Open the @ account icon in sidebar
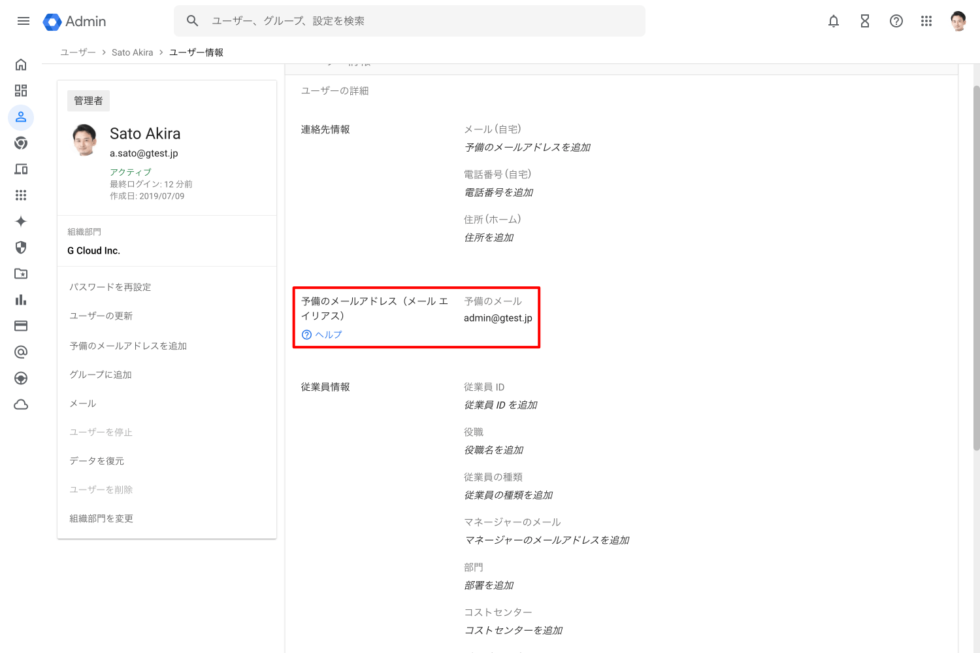The width and height of the screenshot is (980, 653). click(20, 352)
